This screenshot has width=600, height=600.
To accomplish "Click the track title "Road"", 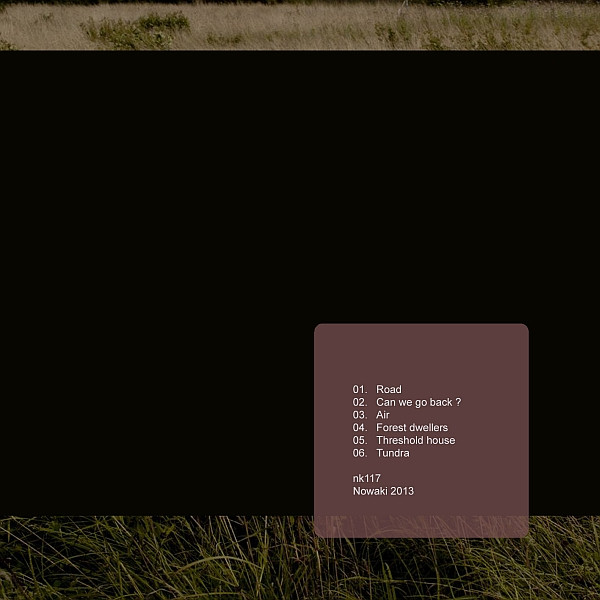I will tap(388, 390).
